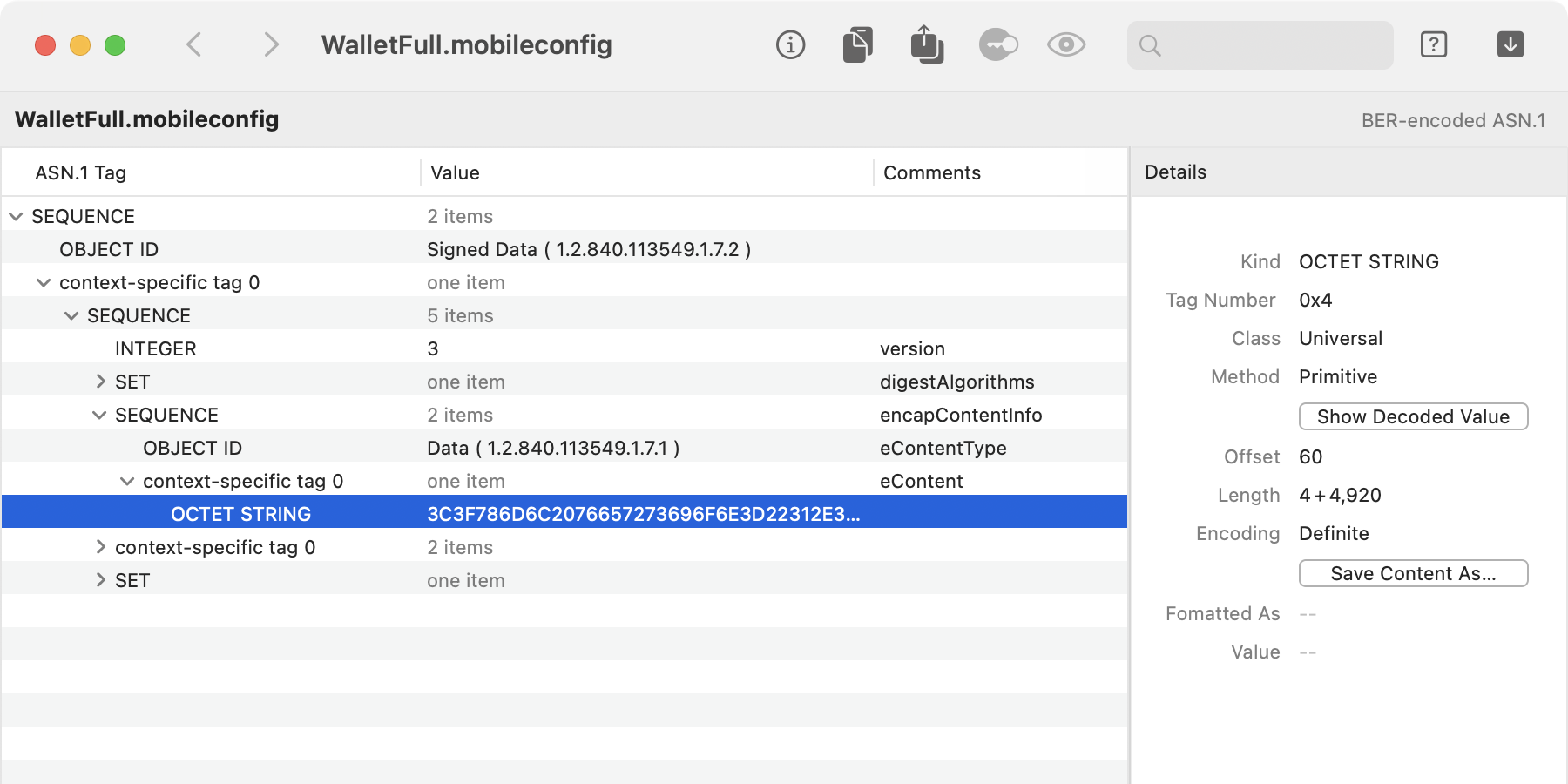The height and width of the screenshot is (784, 1568).
Task: Toggle the eye preview icon
Action: pyautogui.click(x=1066, y=44)
